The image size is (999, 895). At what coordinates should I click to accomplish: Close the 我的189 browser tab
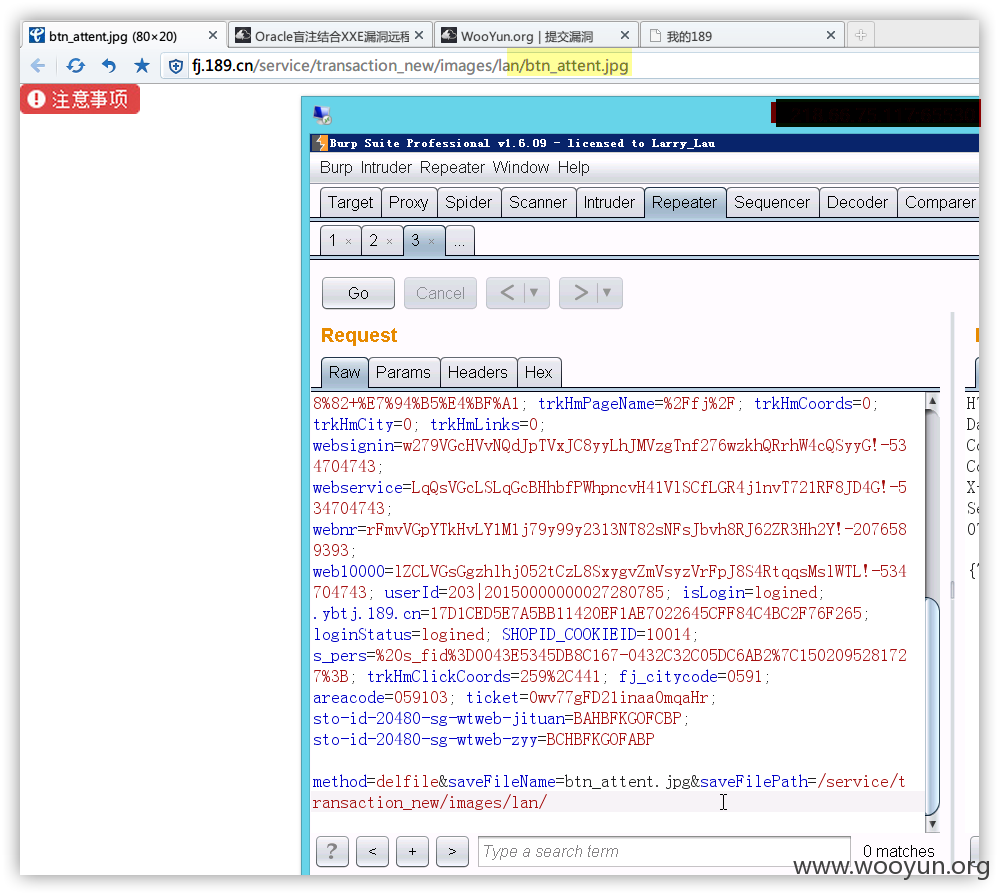831,36
